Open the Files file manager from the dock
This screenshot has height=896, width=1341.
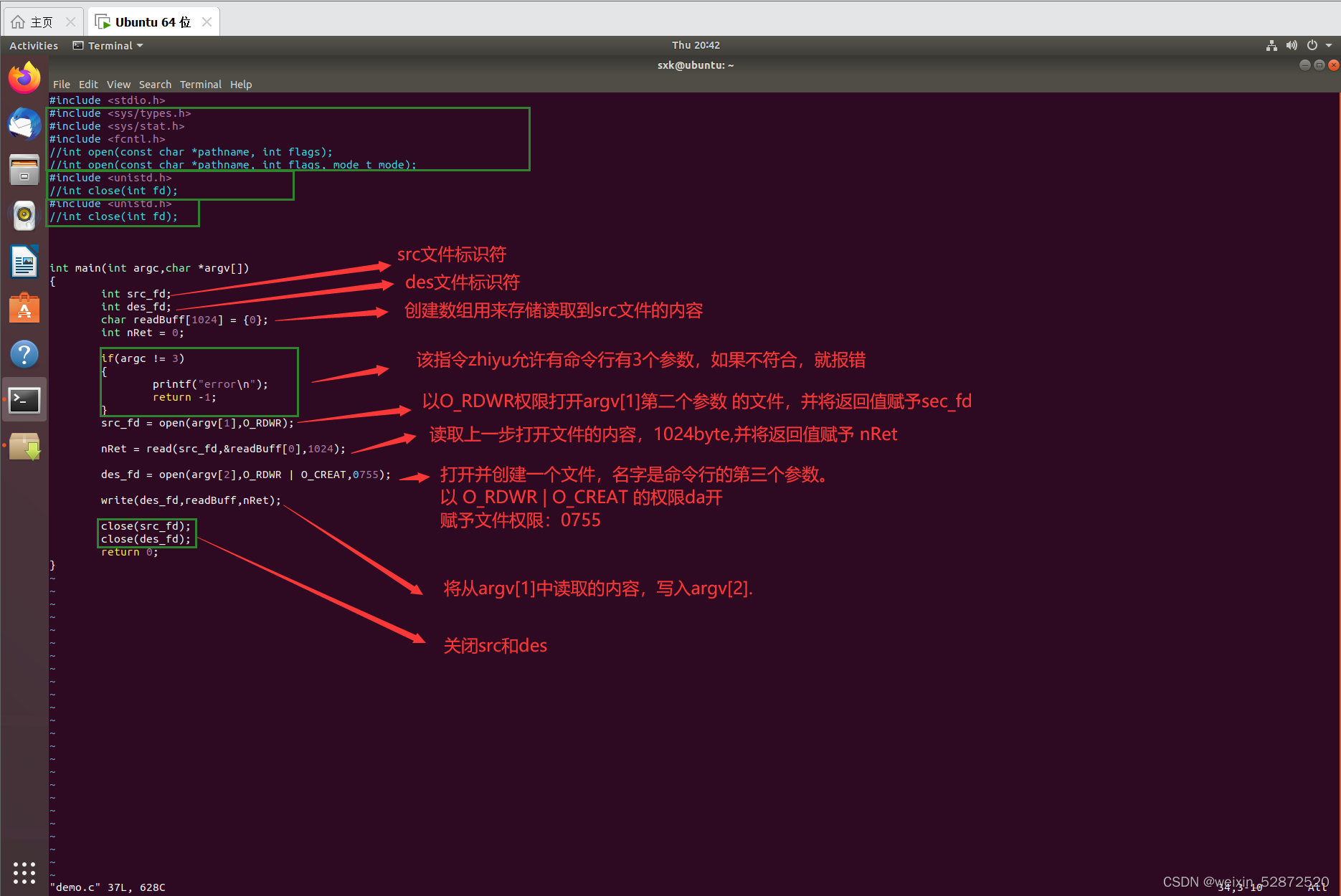coord(24,169)
